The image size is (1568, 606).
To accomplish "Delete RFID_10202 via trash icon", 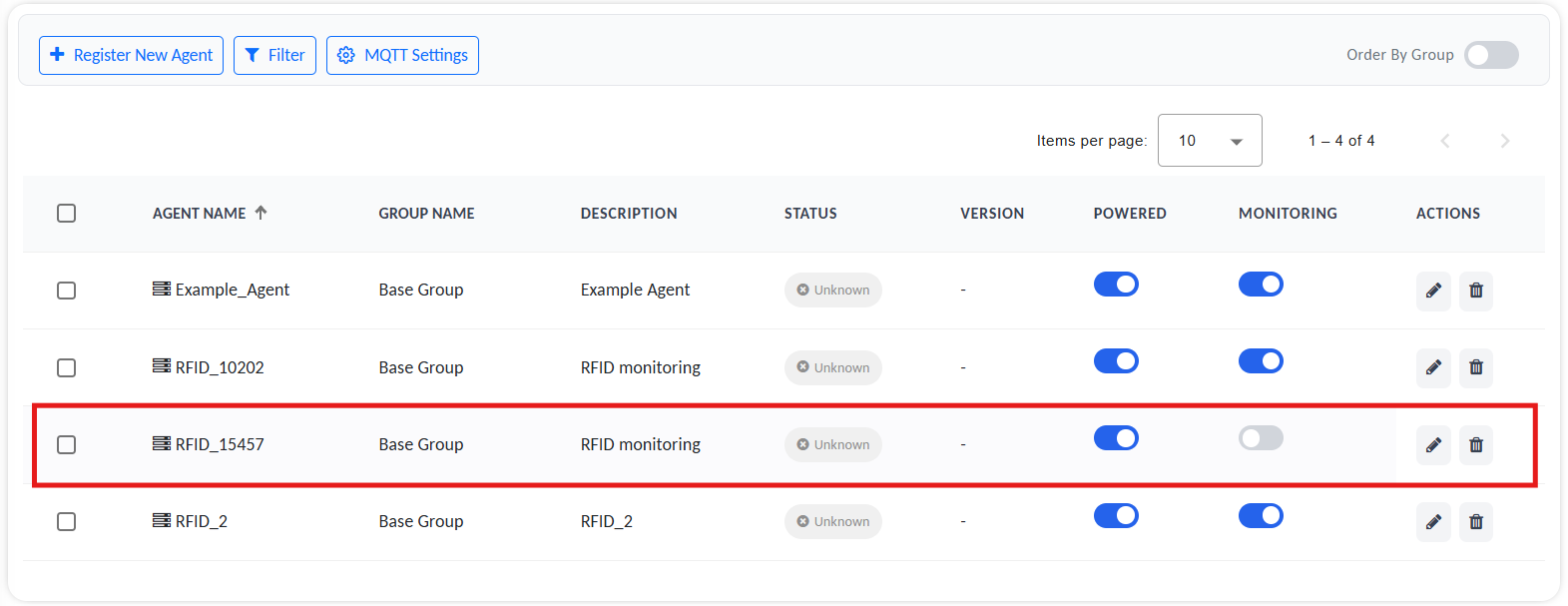I will point(1476,367).
